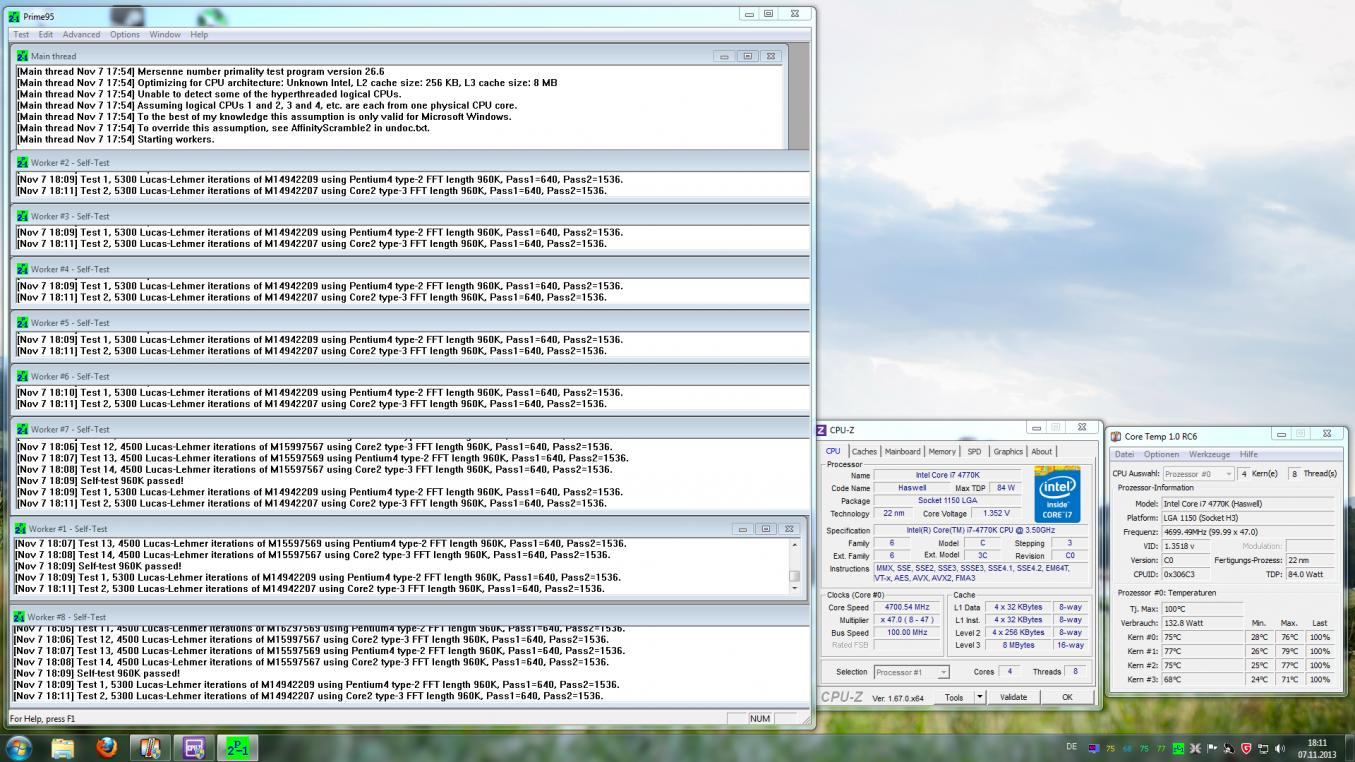1355x762 pixels.
Task: Click the Multiplier value x 47.0
Action: [907, 620]
